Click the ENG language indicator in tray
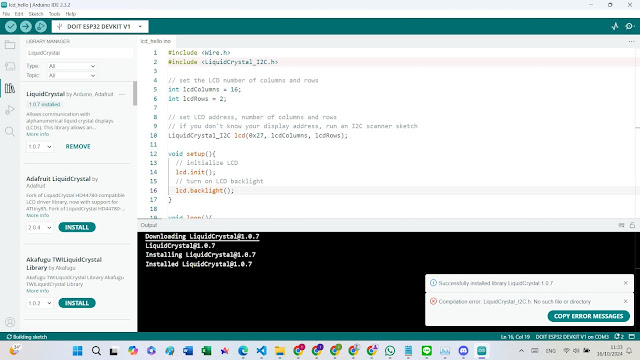This screenshot has height=360, width=640. click(x=551, y=351)
